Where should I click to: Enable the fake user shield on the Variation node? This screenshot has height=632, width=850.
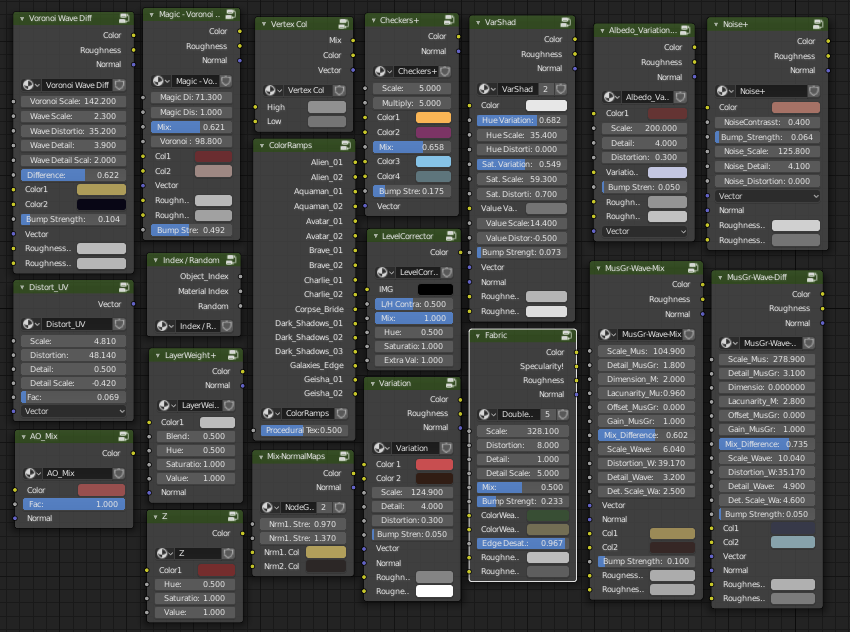tap(447, 448)
